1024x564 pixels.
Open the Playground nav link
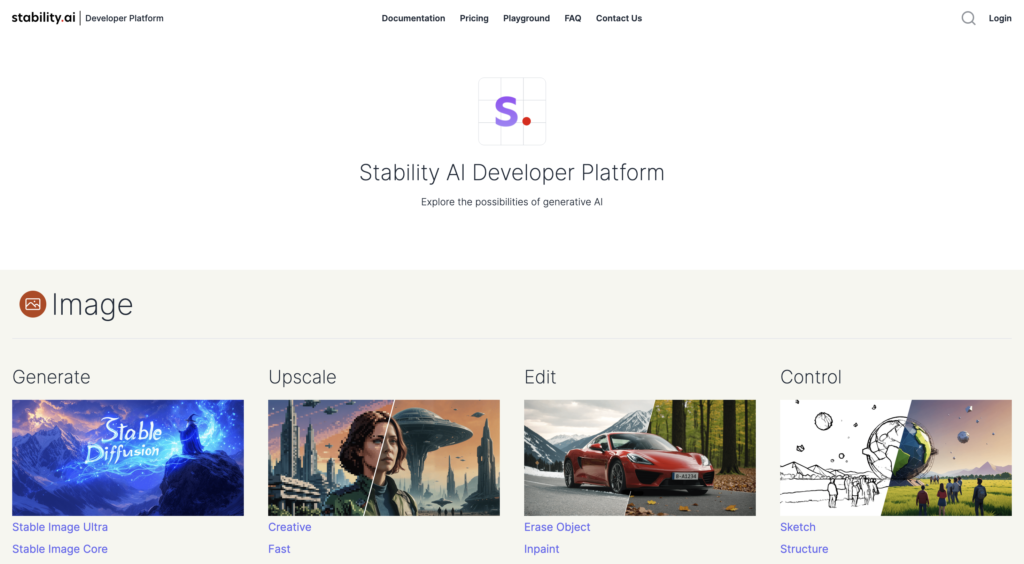[x=526, y=18]
